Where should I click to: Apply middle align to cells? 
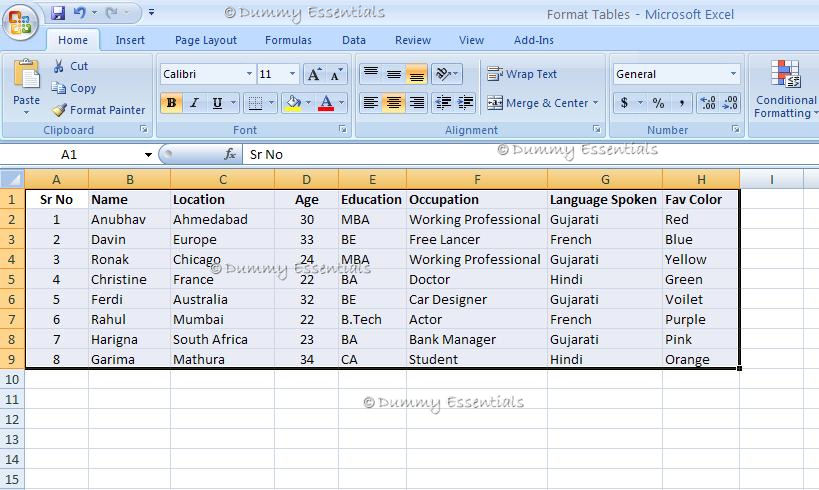(394, 74)
